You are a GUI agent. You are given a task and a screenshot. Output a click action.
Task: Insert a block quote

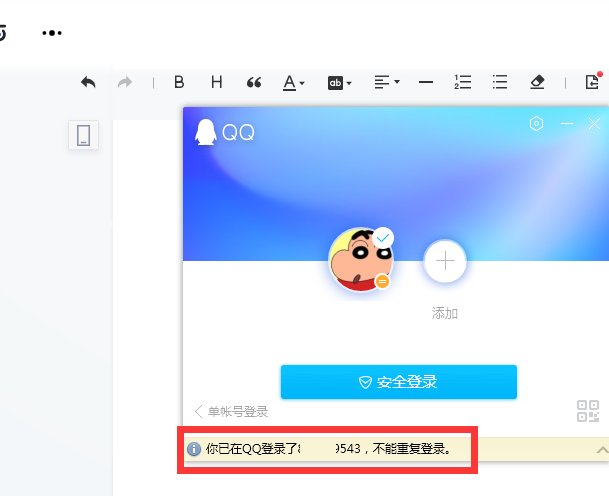(254, 82)
